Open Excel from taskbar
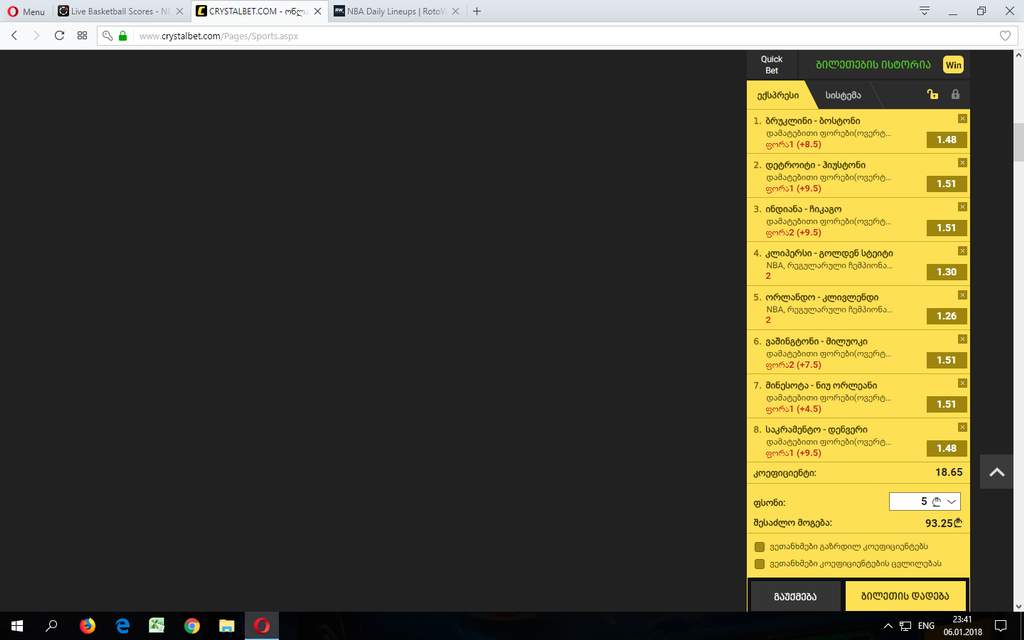1024x640 pixels. tap(157, 626)
